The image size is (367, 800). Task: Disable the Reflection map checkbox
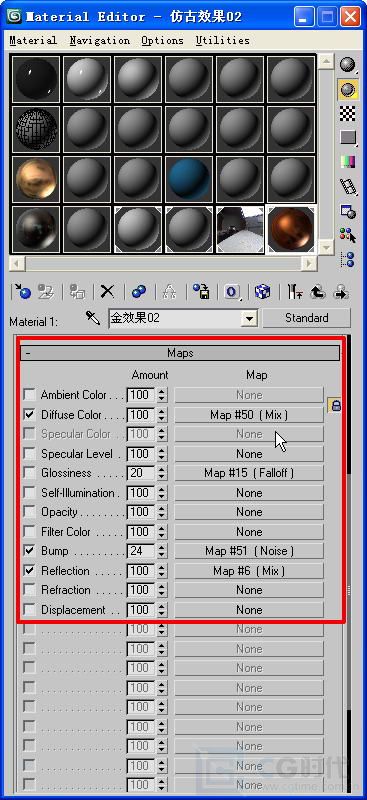30,570
